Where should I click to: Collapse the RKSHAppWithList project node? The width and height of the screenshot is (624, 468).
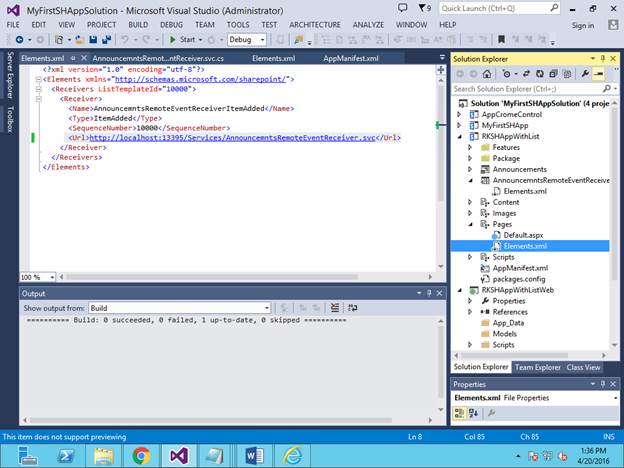coord(459,136)
